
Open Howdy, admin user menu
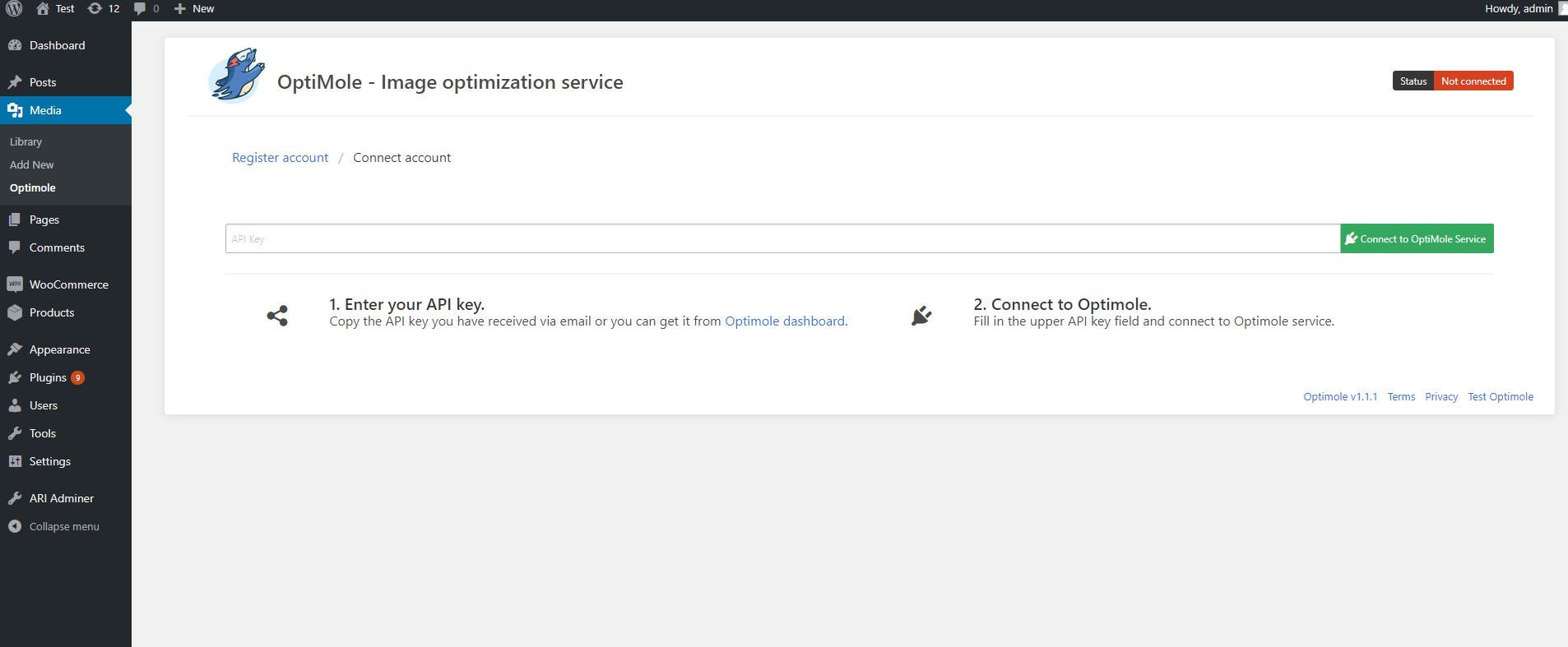click(x=1519, y=9)
